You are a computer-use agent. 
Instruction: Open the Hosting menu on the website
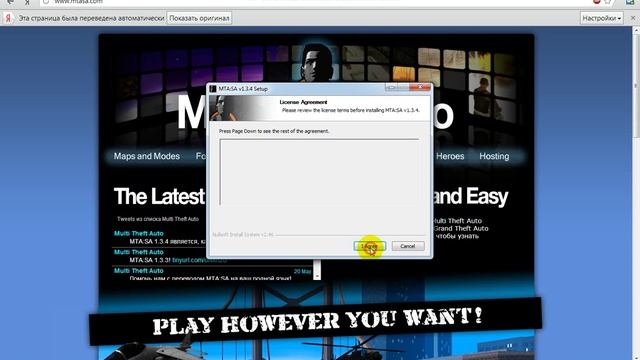[x=494, y=156]
